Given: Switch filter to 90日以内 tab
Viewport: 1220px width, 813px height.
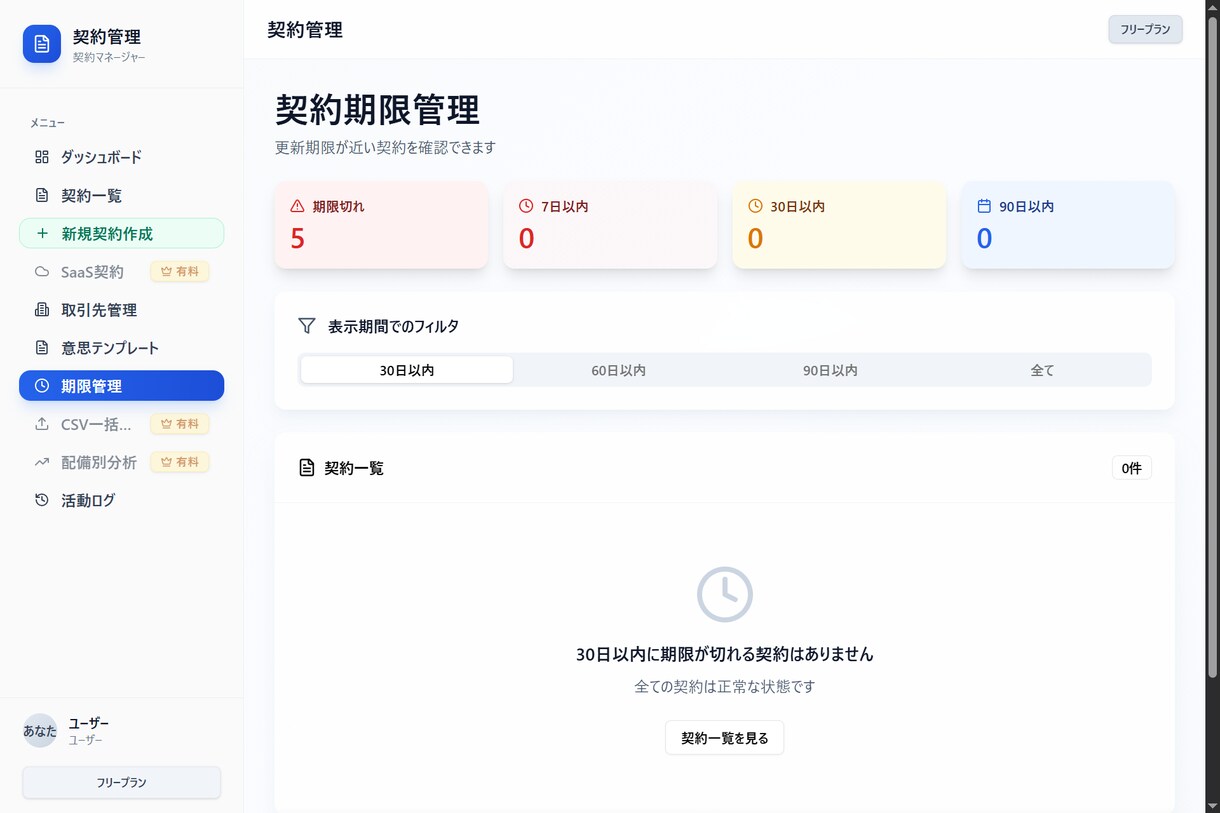Looking at the screenshot, I should click(831, 370).
